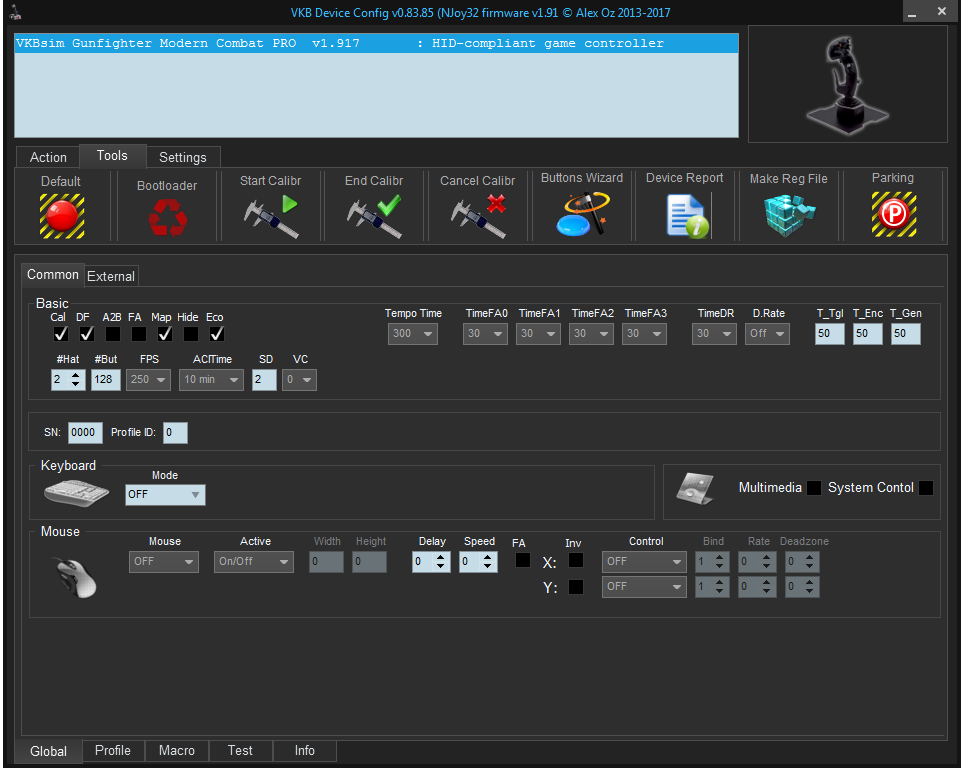Open the Buttons Wizard icon
Image resolution: width=970 pixels, height=773 pixels.
(x=582, y=214)
